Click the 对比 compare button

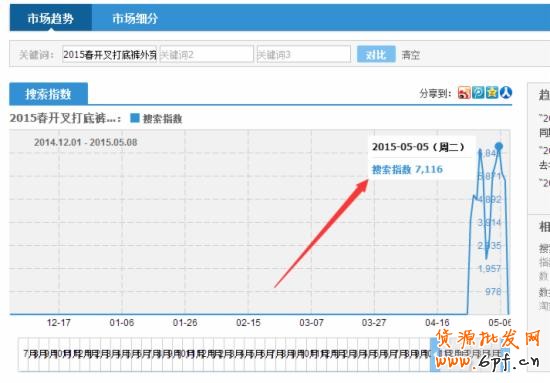click(376, 54)
